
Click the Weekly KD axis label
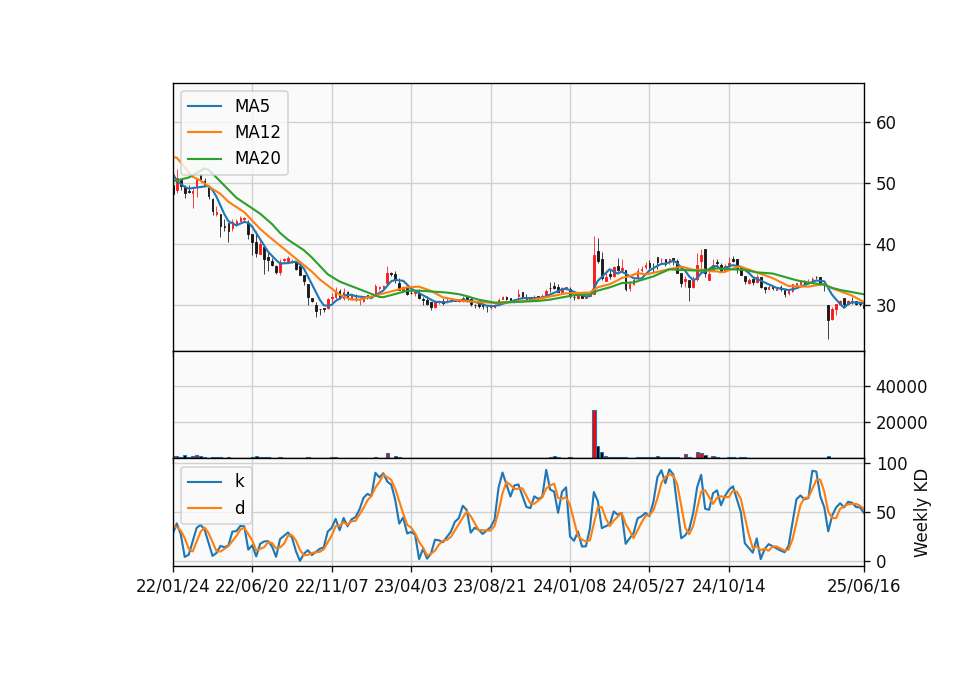(x=921, y=514)
